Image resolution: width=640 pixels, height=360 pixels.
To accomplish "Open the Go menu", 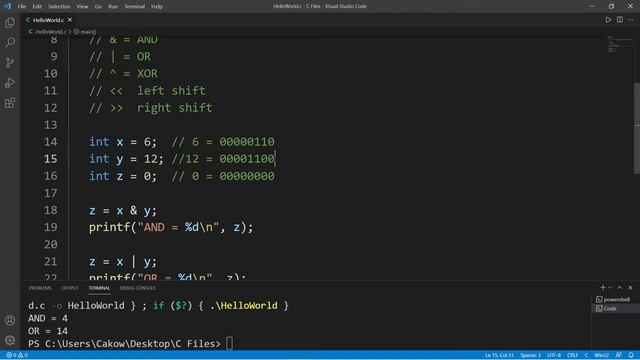I will click(x=98, y=7).
